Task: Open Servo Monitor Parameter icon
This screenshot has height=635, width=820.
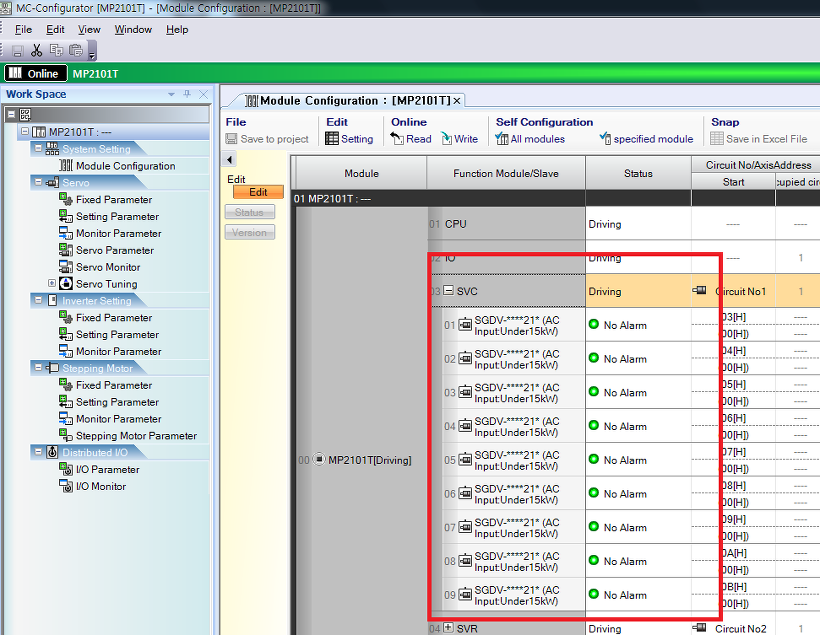Action: [66, 233]
